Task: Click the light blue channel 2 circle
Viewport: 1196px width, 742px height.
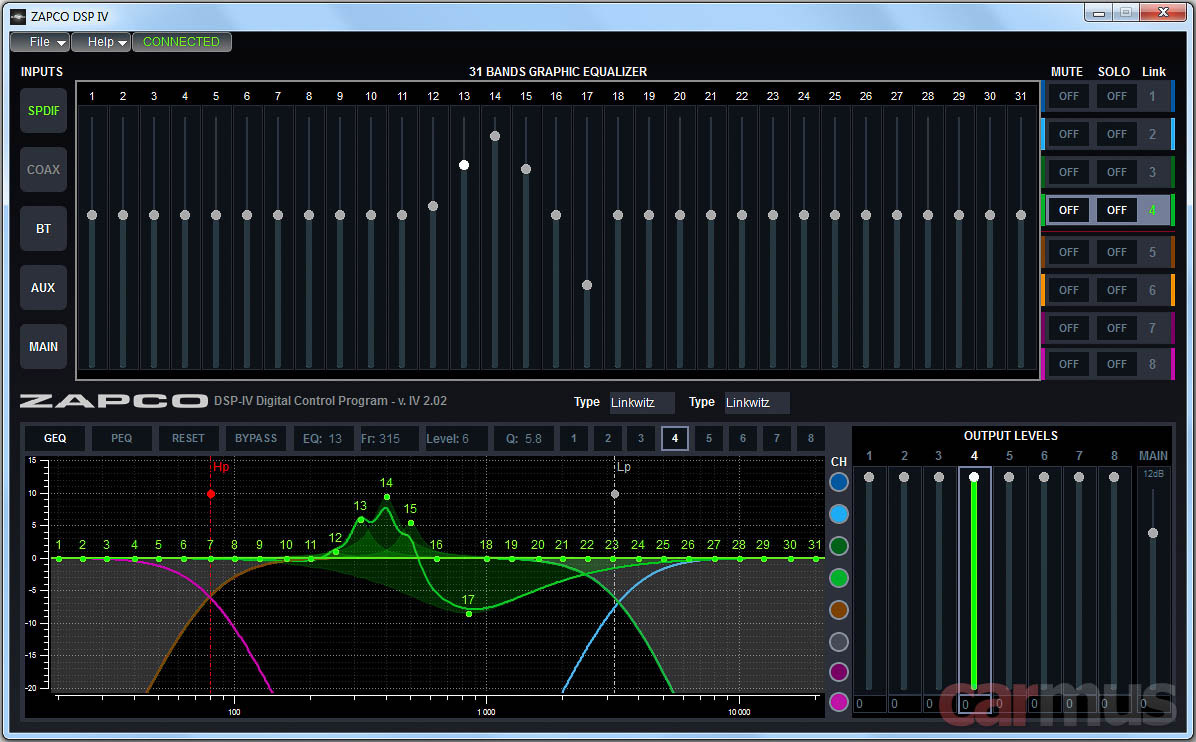Action: (838, 514)
